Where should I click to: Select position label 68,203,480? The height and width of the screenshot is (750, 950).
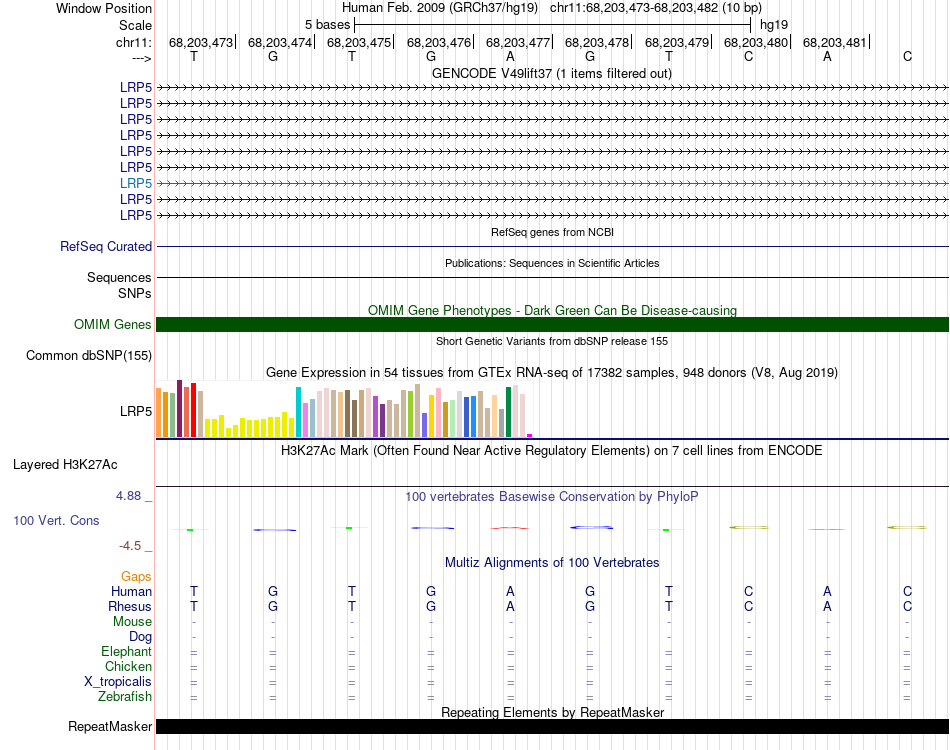tap(756, 42)
